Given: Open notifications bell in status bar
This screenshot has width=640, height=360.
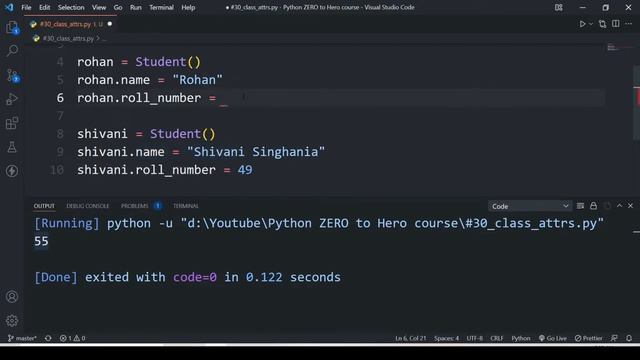Looking at the screenshot, I should point(629,338).
